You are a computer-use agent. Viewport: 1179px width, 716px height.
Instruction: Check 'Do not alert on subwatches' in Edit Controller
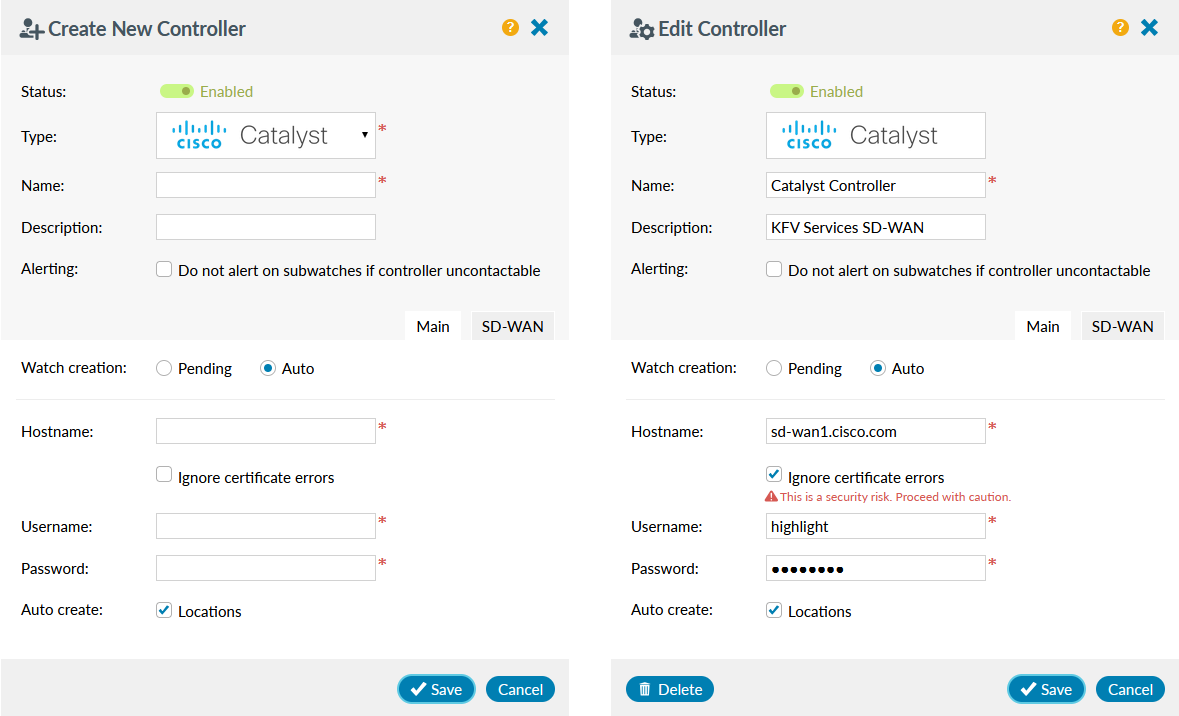coord(773,268)
